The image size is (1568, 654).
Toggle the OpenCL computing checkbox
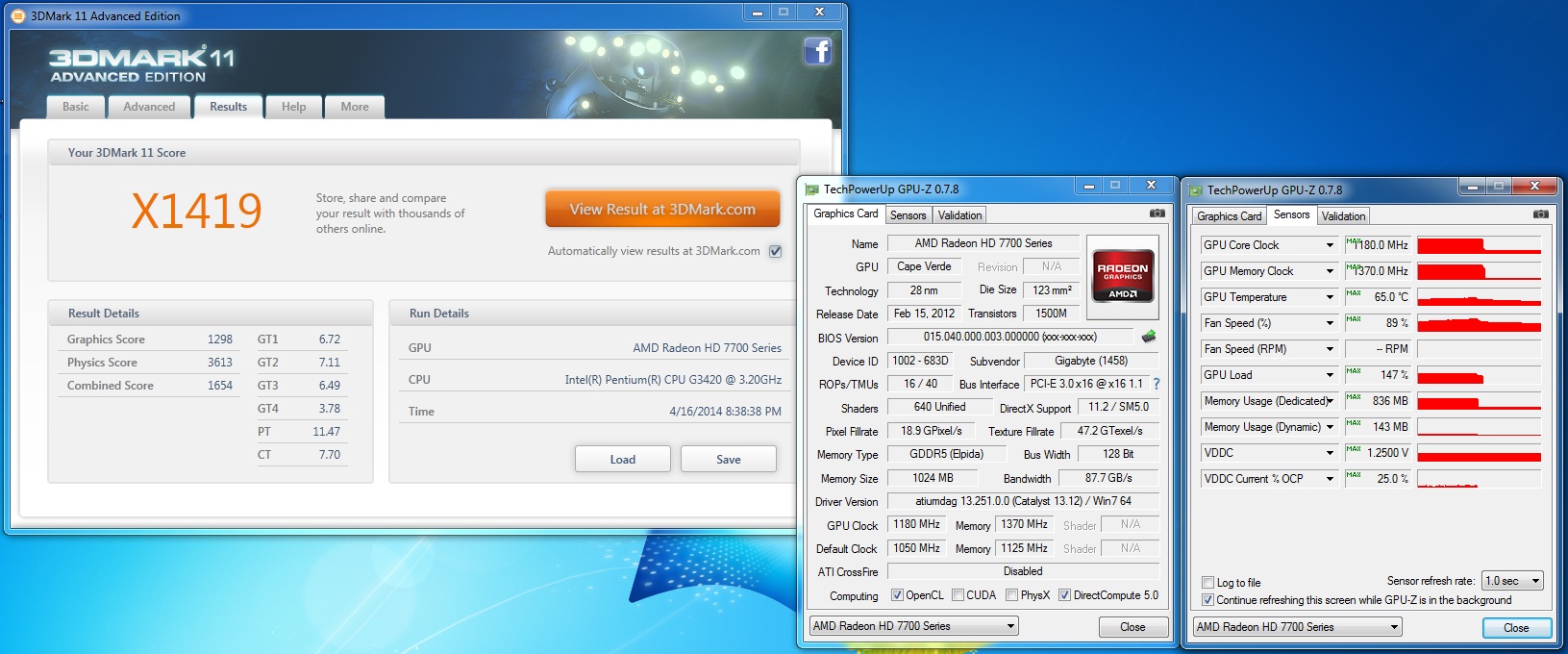tap(897, 595)
